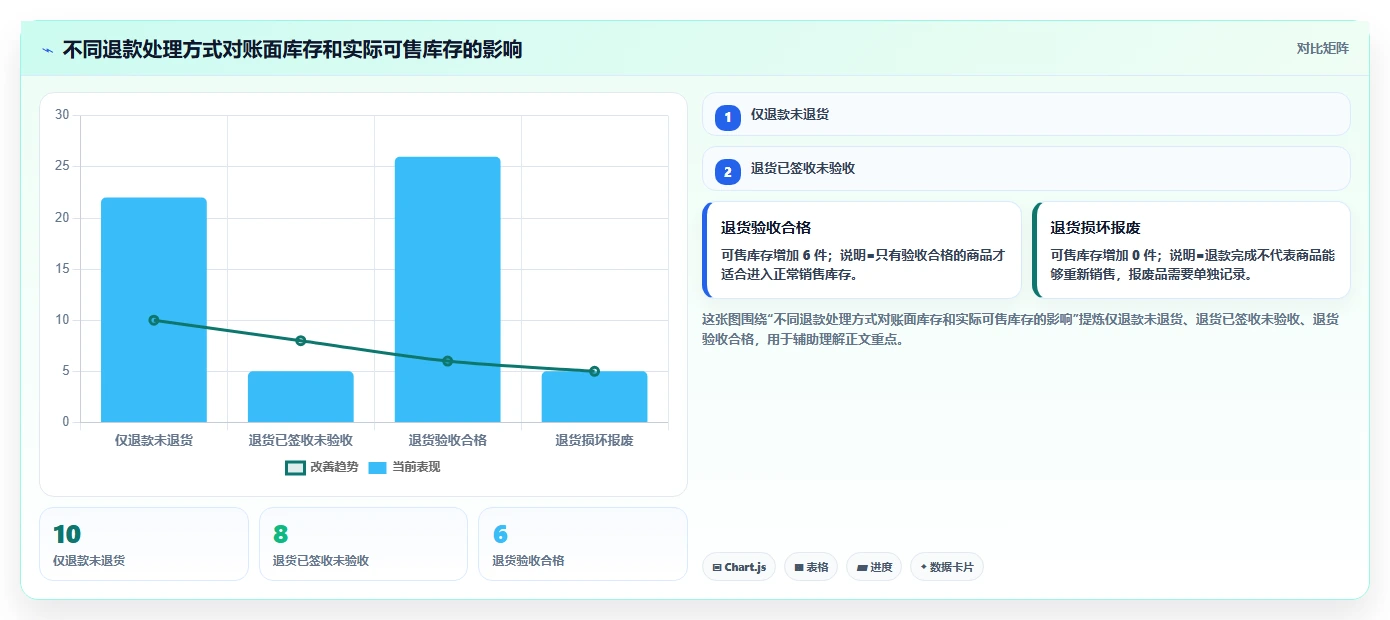The width and height of the screenshot is (1390, 620).
Task: Click the bar for 退货验收合格
Action: tap(448, 289)
